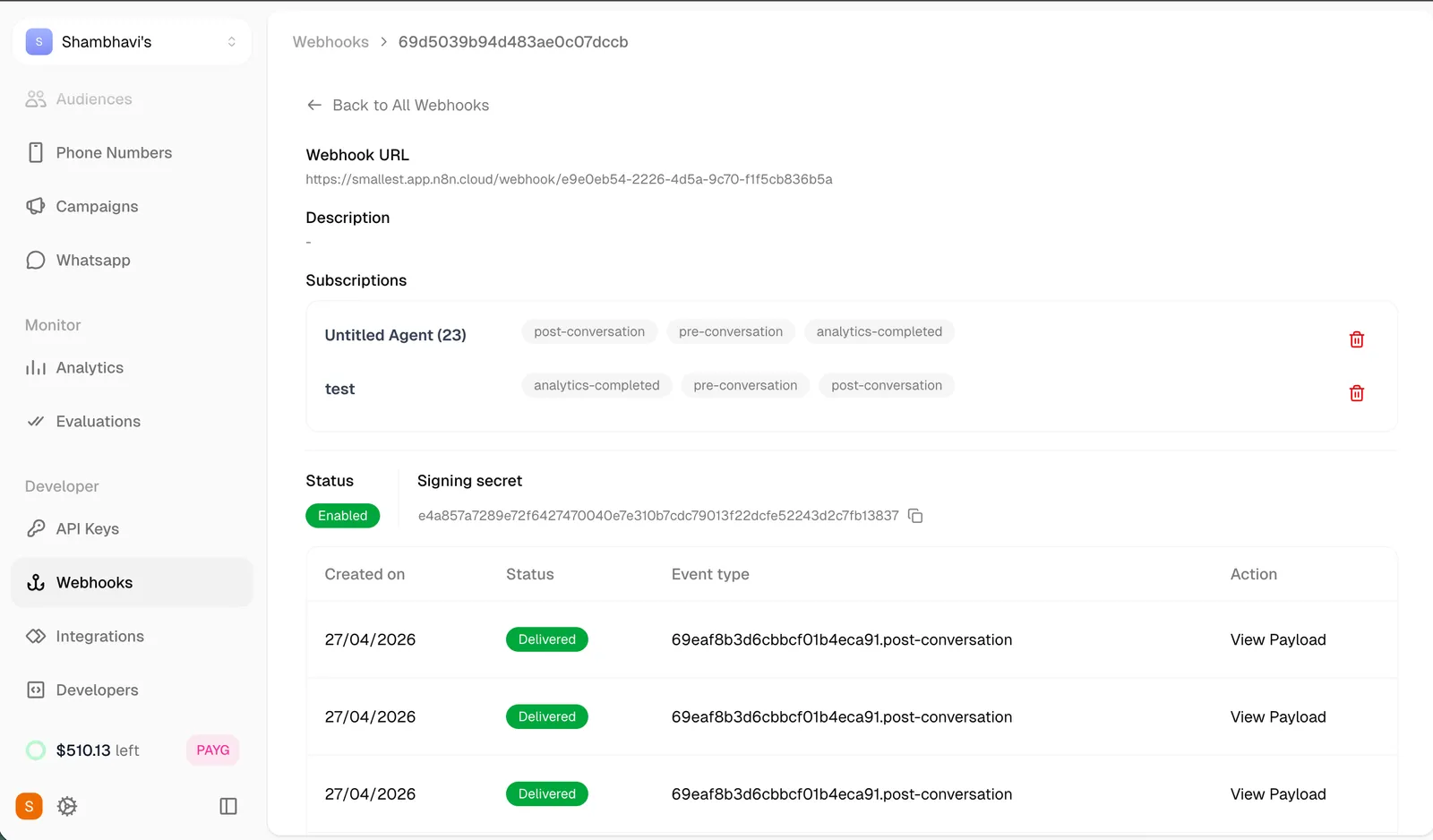Image resolution: width=1433 pixels, height=840 pixels.
Task: Delete the test subscription
Action: click(x=1357, y=393)
